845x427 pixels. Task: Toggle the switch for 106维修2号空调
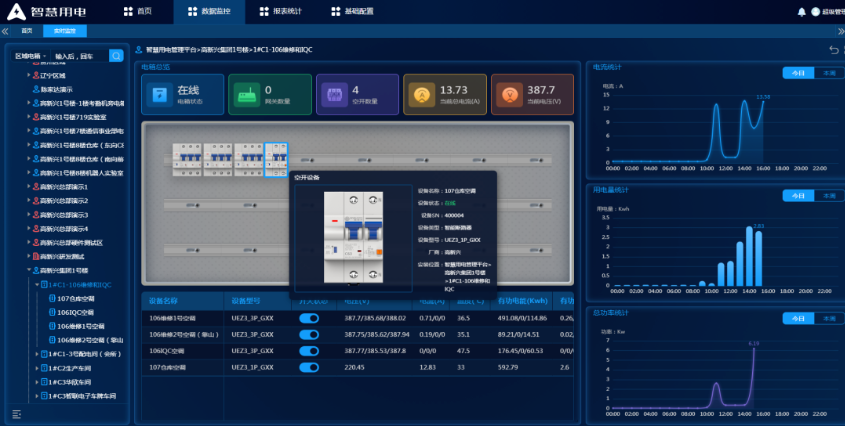click(x=309, y=334)
